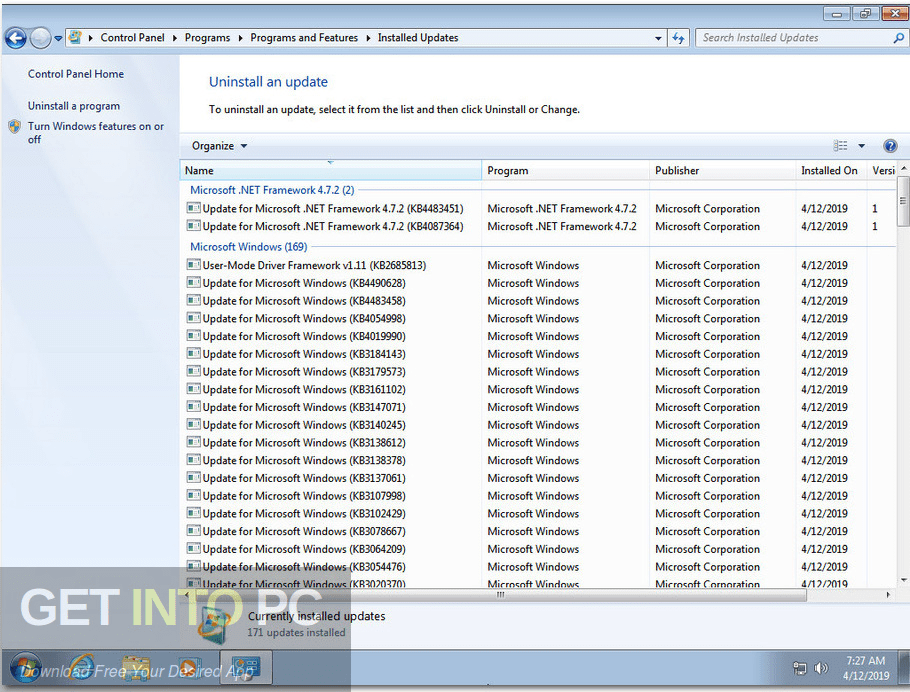This screenshot has height=692, width=910.
Task: Open Control Panel Home link
Action: 76,74
